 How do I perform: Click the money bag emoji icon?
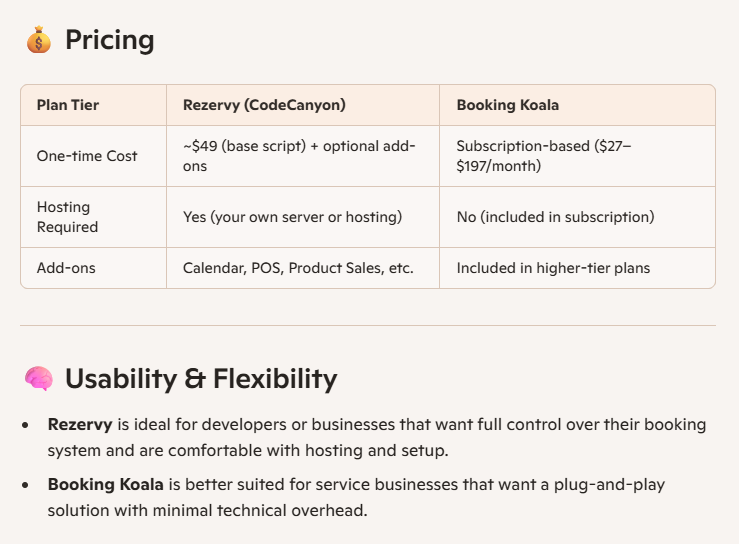[39, 40]
